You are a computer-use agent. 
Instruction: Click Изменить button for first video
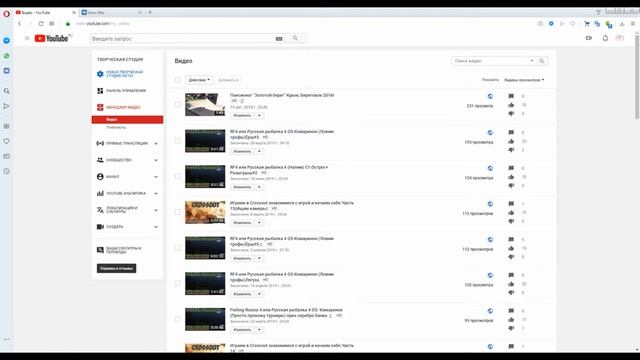tap(242, 116)
